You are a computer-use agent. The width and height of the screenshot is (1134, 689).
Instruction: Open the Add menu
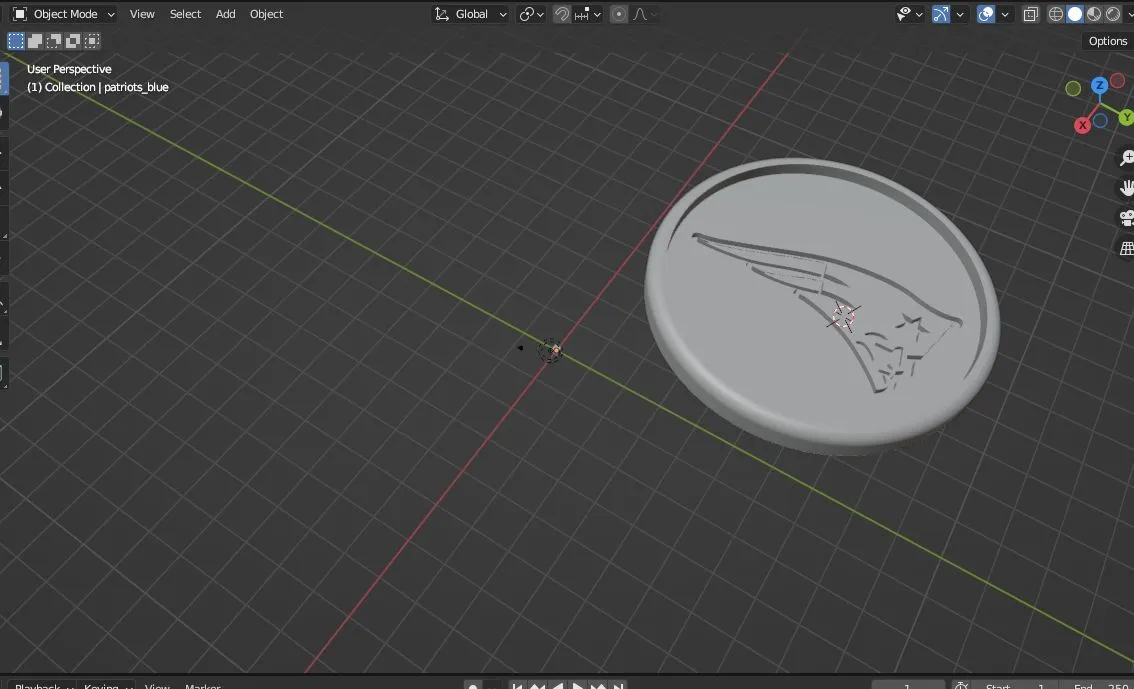pos(226,14)
